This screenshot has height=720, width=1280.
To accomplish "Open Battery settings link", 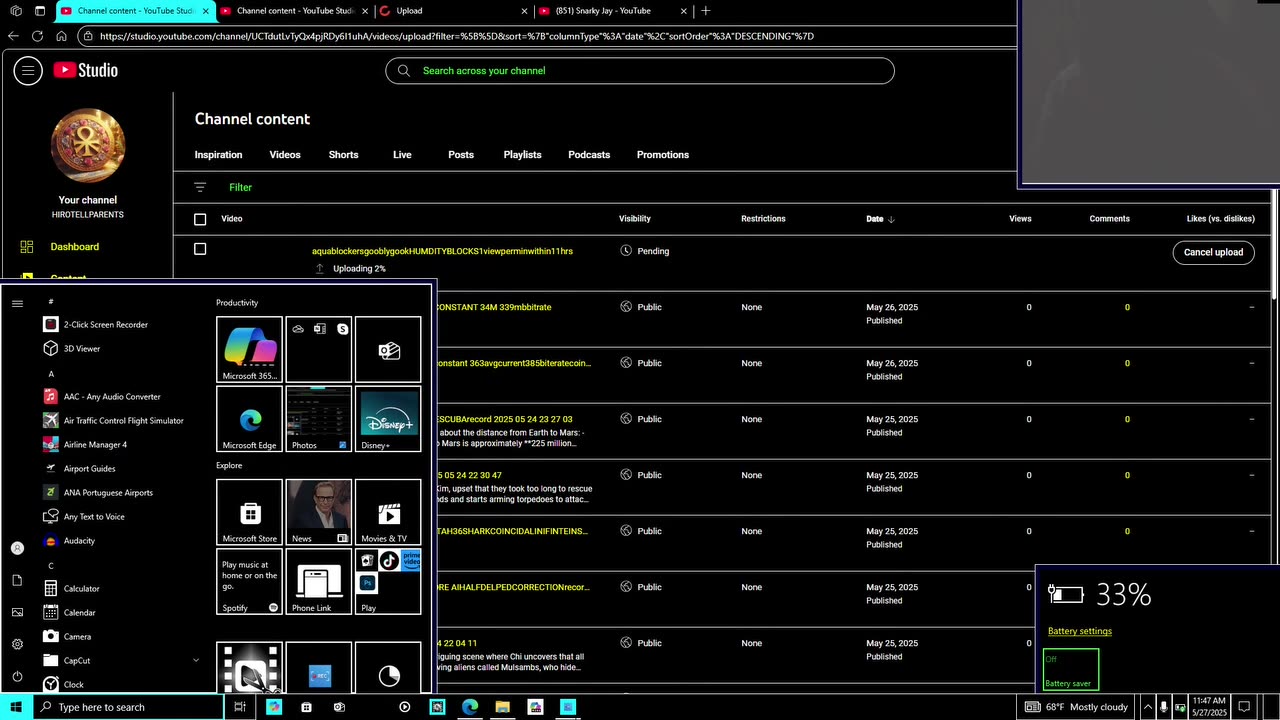I will point(1080,631).
